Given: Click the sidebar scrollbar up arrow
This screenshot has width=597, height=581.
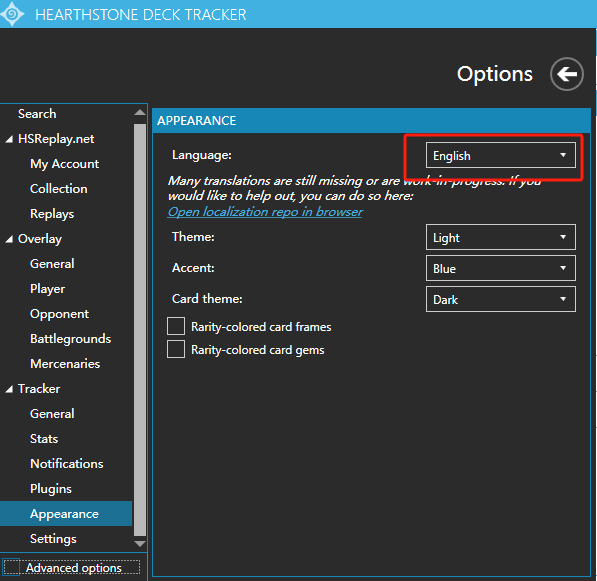Looking at the screenshot, I should click(x=140, y=112).
